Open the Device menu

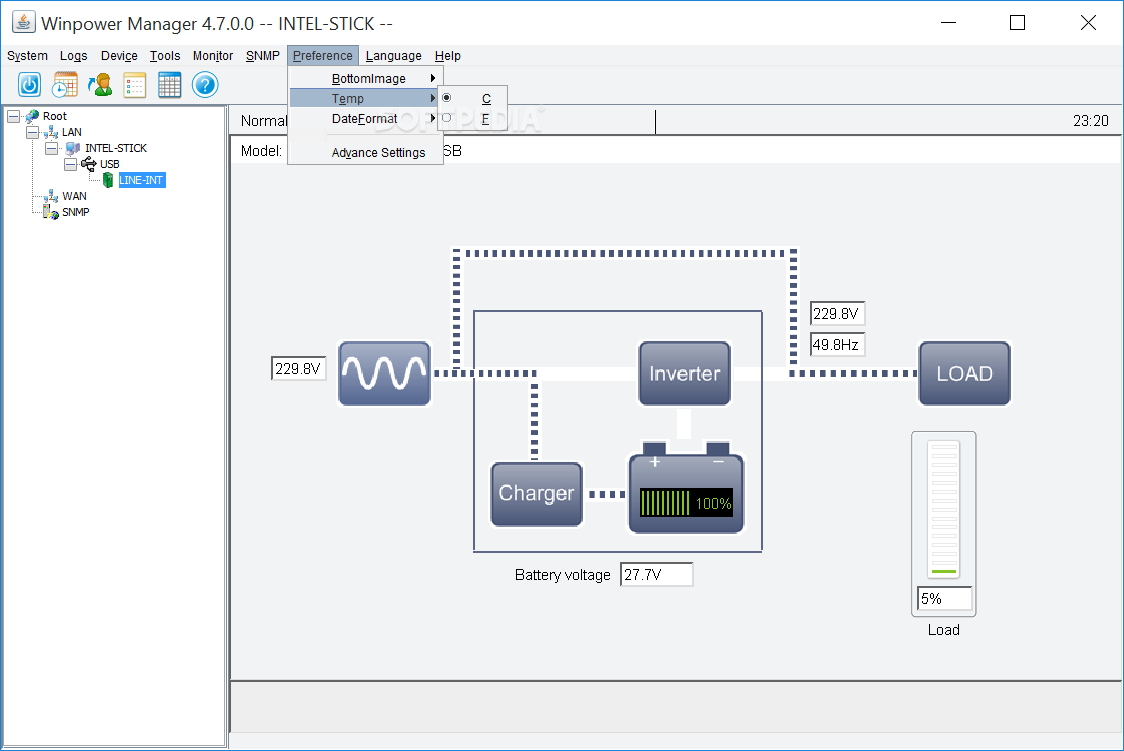119,56
